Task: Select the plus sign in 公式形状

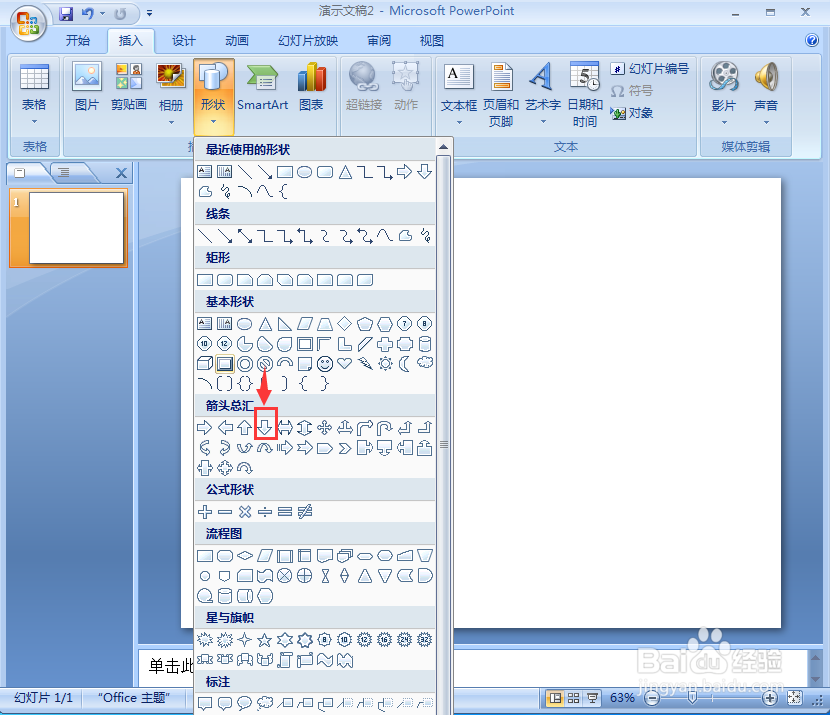Action: click(204, 512)
